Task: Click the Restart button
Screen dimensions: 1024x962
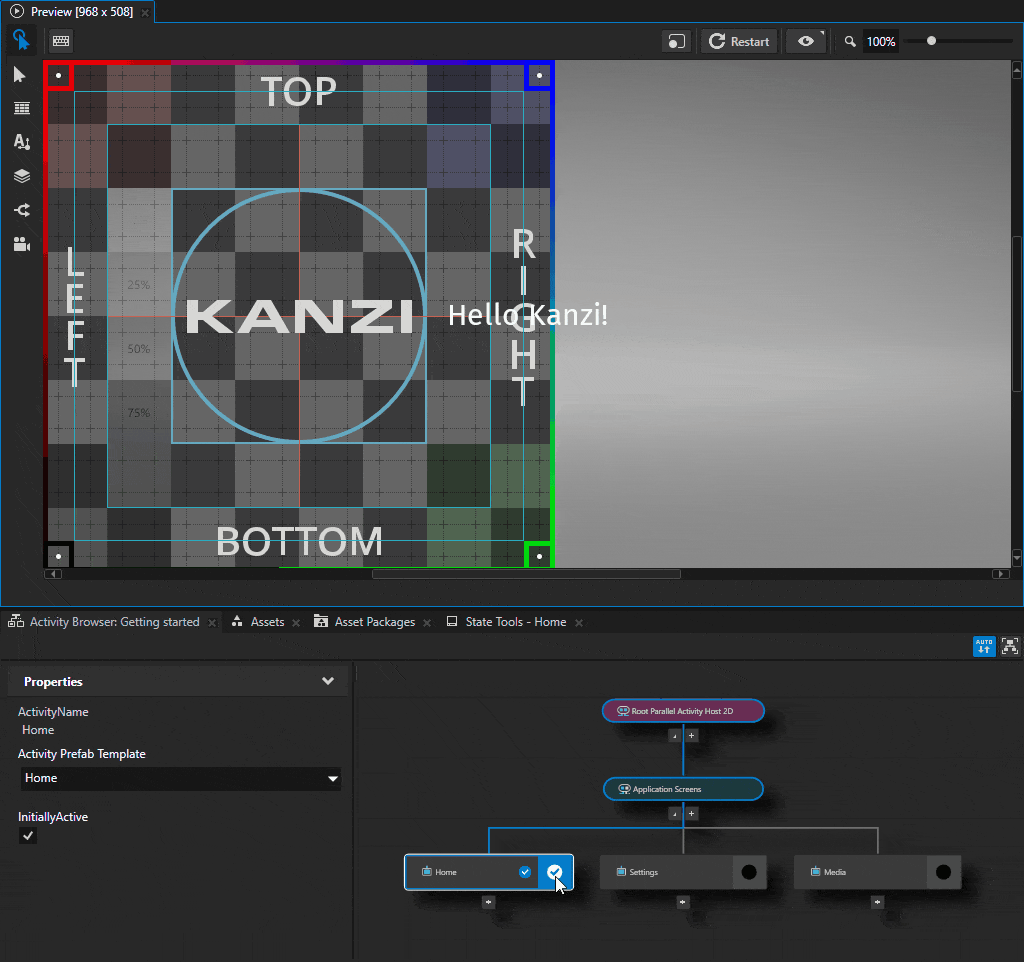Action: [740, 41]
